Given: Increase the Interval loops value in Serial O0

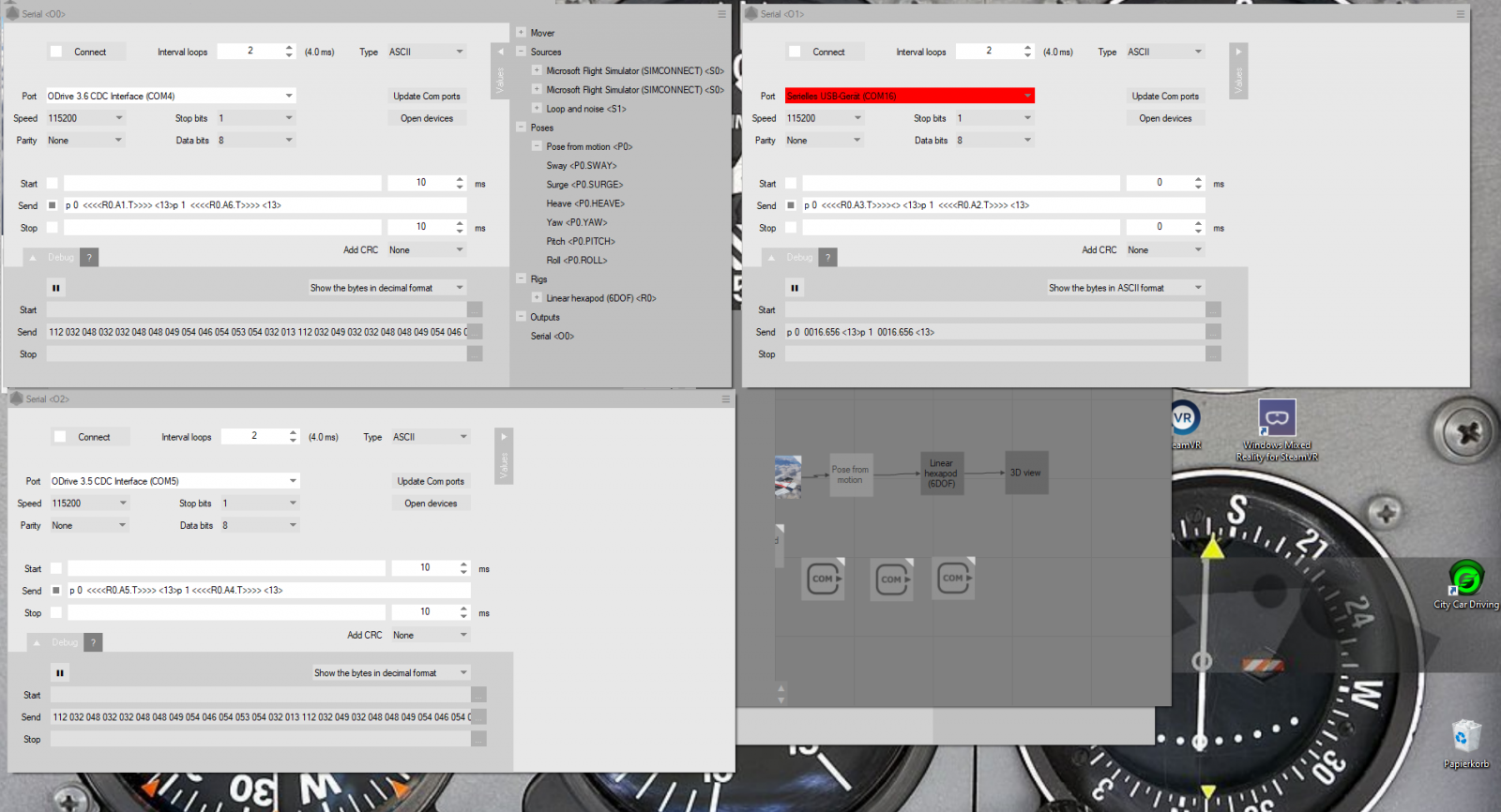Looking at the screenshot, I should pyautogui.click(x=289, y=48).
